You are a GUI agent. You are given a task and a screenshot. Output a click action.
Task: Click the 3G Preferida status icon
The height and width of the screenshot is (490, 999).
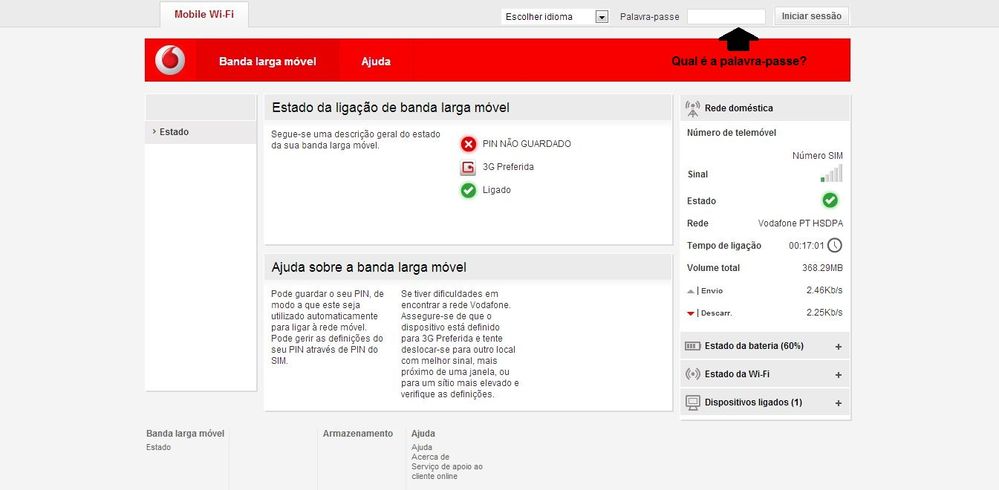pos(468,167)
